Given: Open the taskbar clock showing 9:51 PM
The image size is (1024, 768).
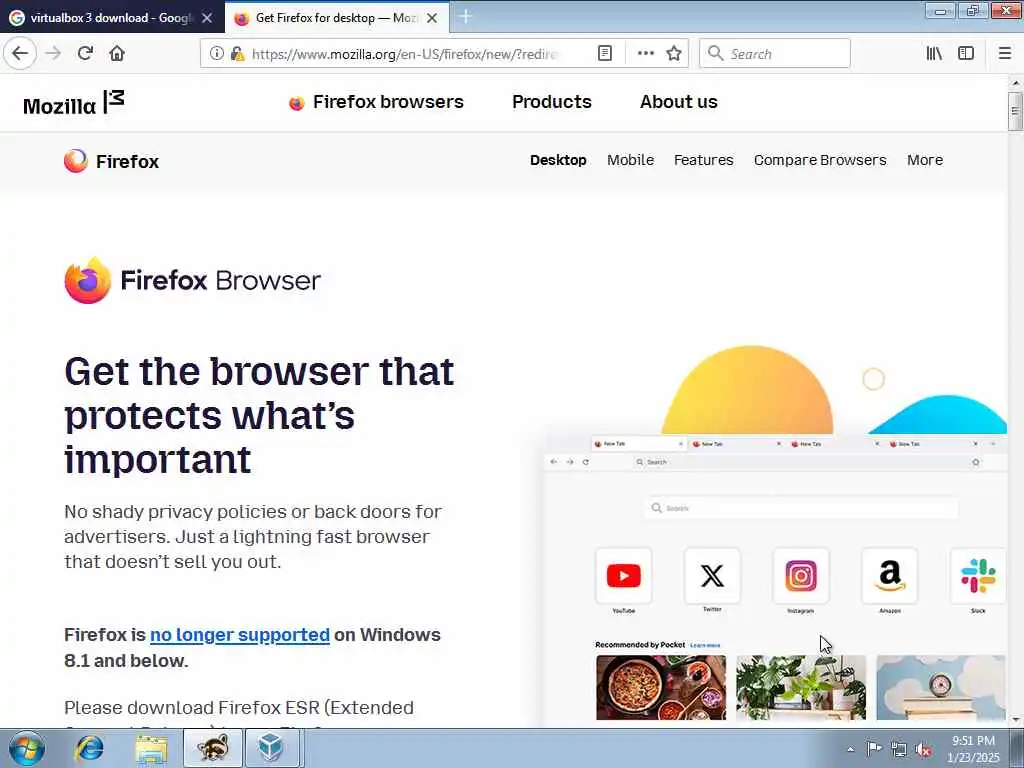Looking at the screenshot, I should [x=973, y=749].
